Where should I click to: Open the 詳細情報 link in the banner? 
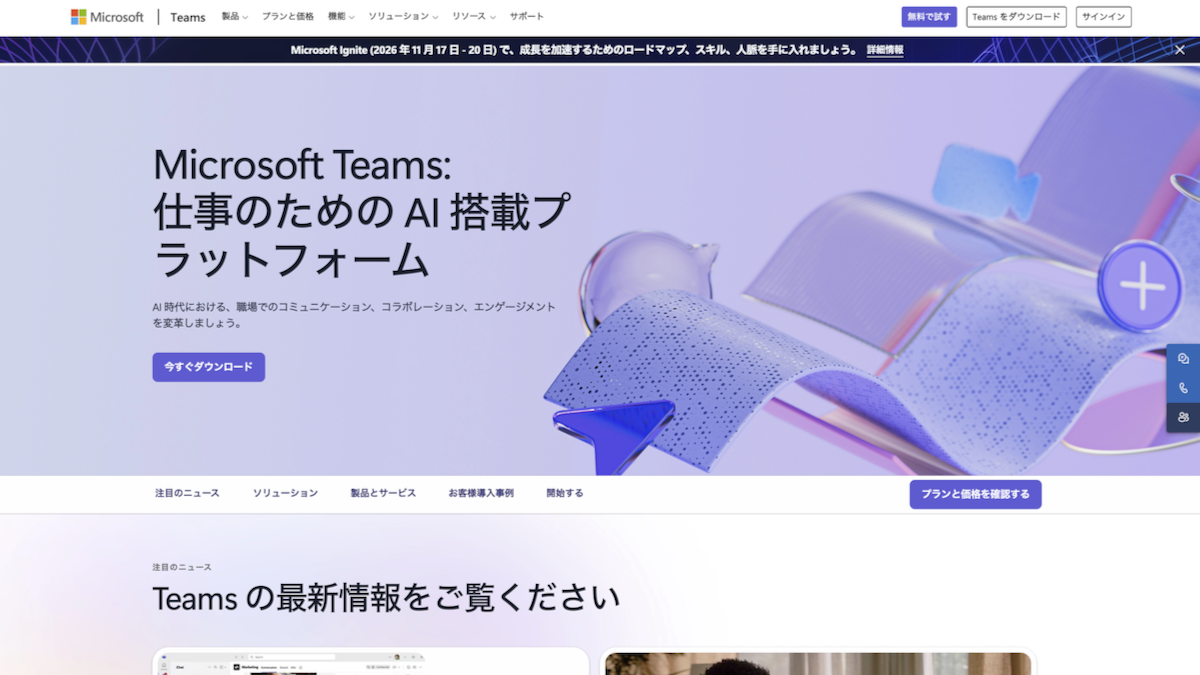885,50
